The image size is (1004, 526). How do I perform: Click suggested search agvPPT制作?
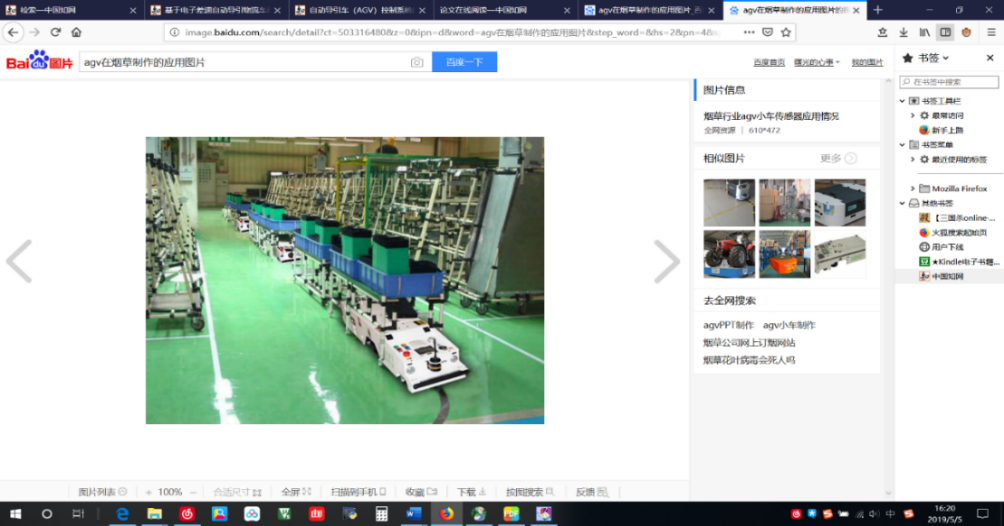click(x=728, y=325)
